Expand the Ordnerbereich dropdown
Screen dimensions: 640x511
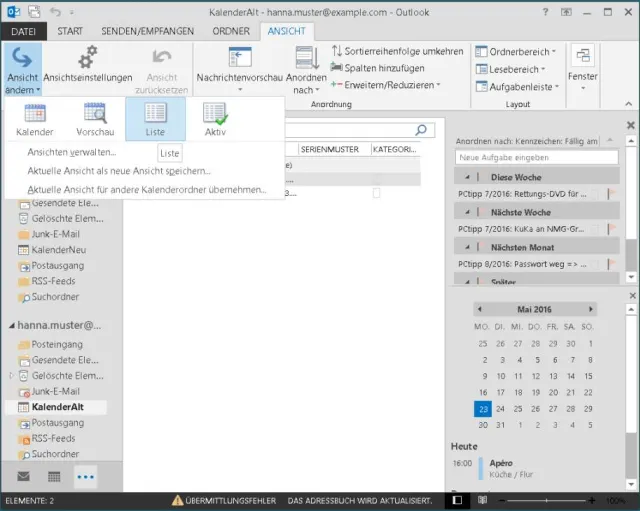pos(515,51)
